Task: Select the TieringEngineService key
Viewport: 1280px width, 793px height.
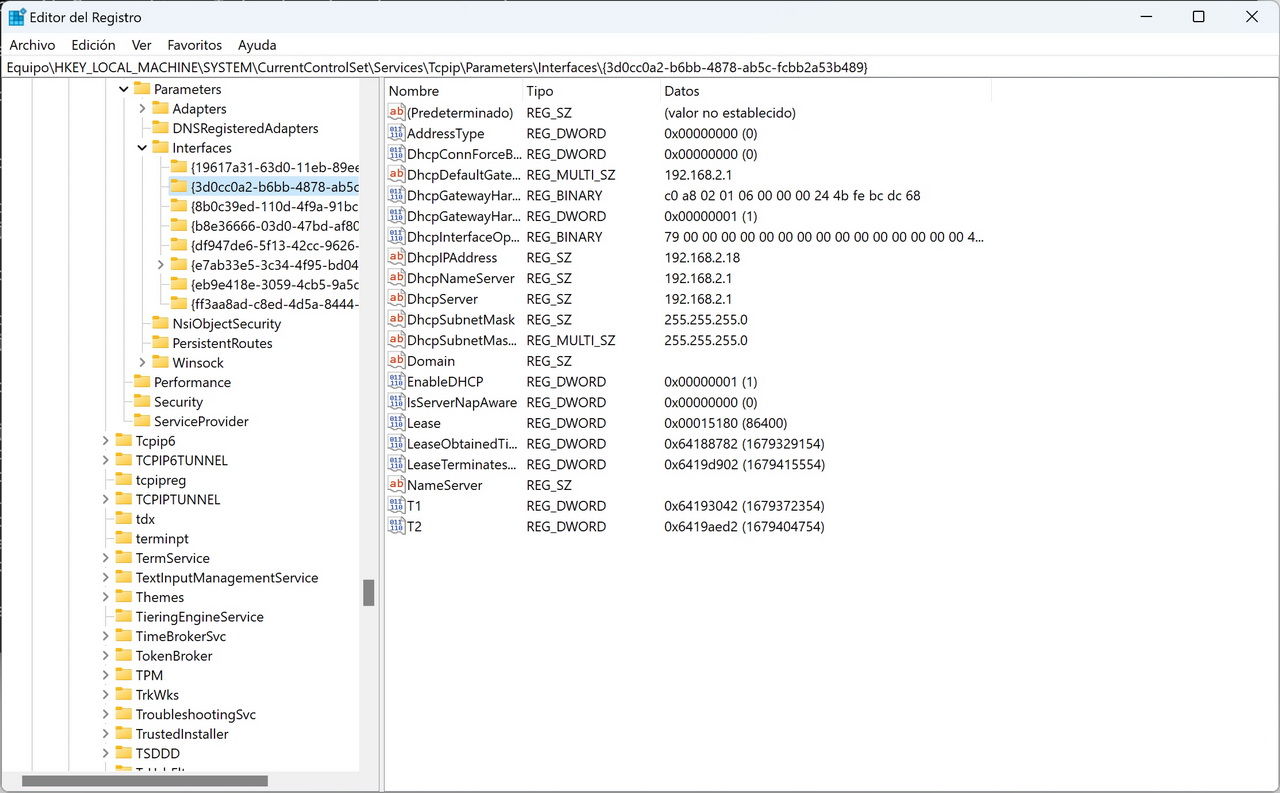Action: 200,617
